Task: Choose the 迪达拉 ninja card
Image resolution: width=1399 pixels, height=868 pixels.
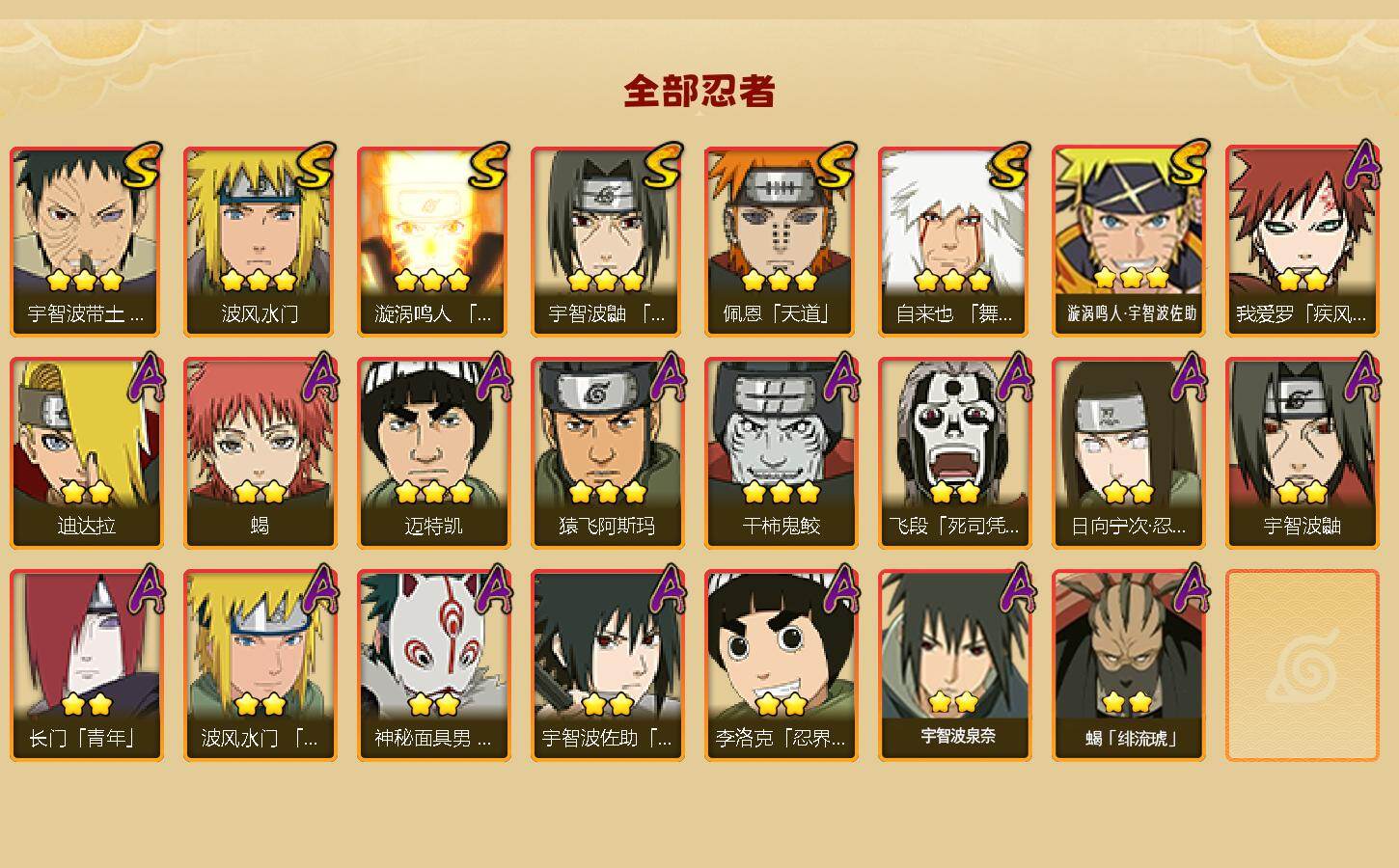Action: click(86, 453)
